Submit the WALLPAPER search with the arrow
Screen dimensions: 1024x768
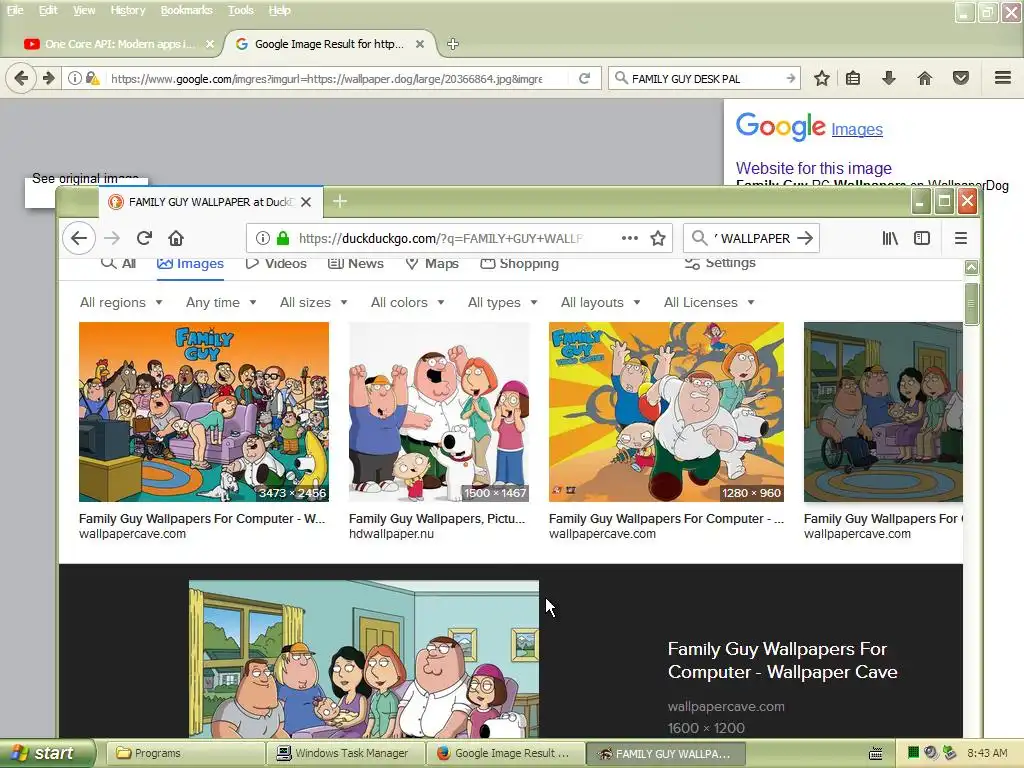pyautogui.click(x=805, y=238)
